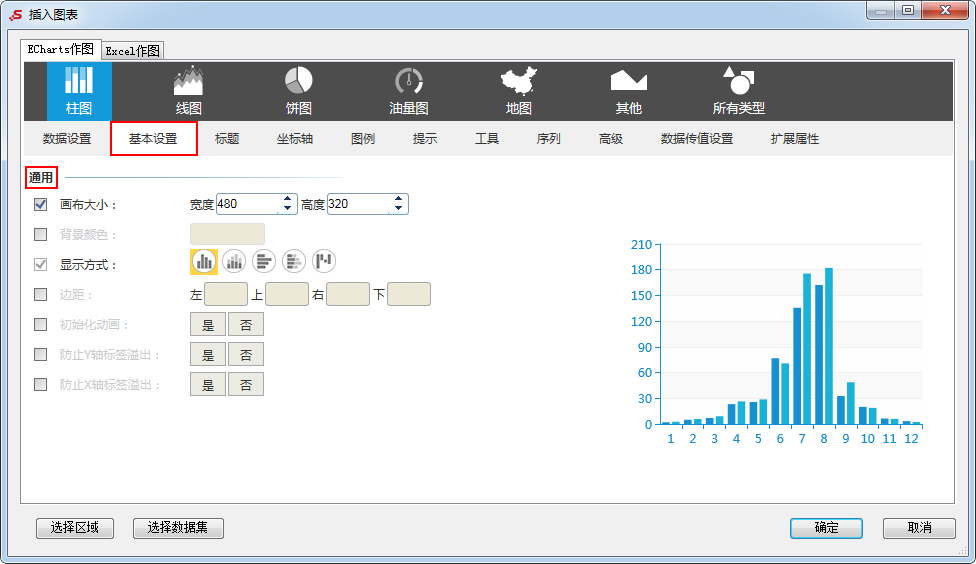Viewport: 976px width, 564px height.
Task: Enable 防止X轴标签溢出 checkbox
Action: [x=40, y=384]
